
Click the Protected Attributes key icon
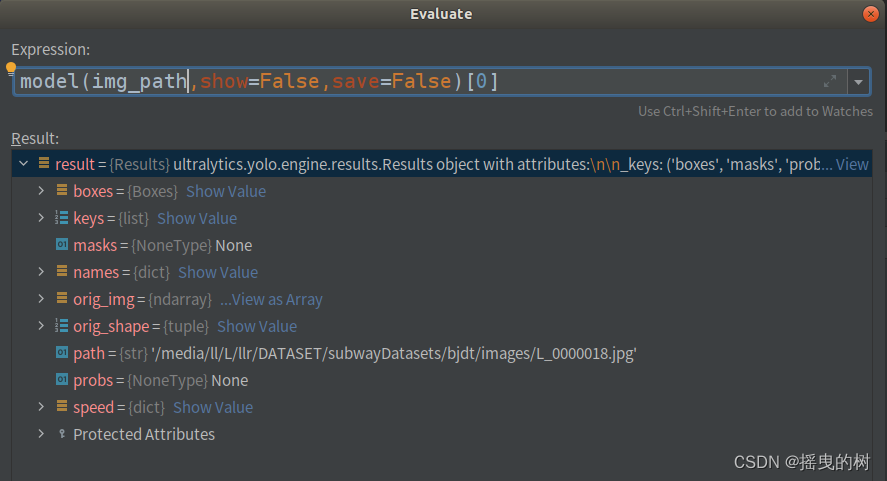pos(62,434)
